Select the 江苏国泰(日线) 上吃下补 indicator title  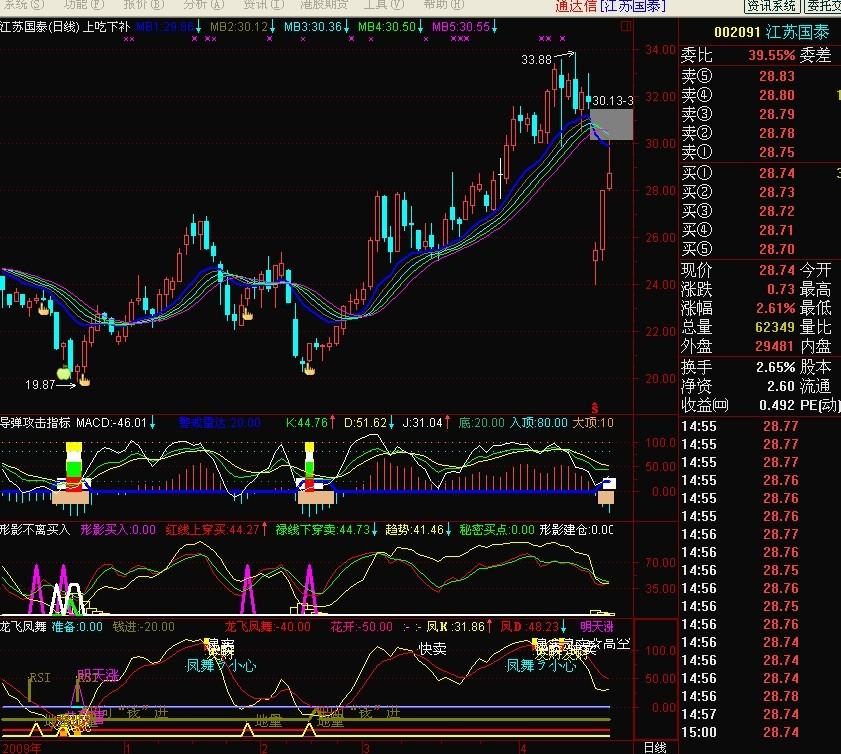coord(65,26)
